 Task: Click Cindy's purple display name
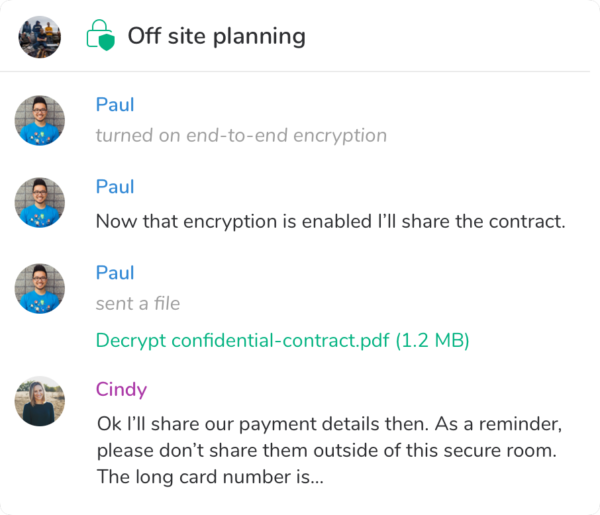121,390
